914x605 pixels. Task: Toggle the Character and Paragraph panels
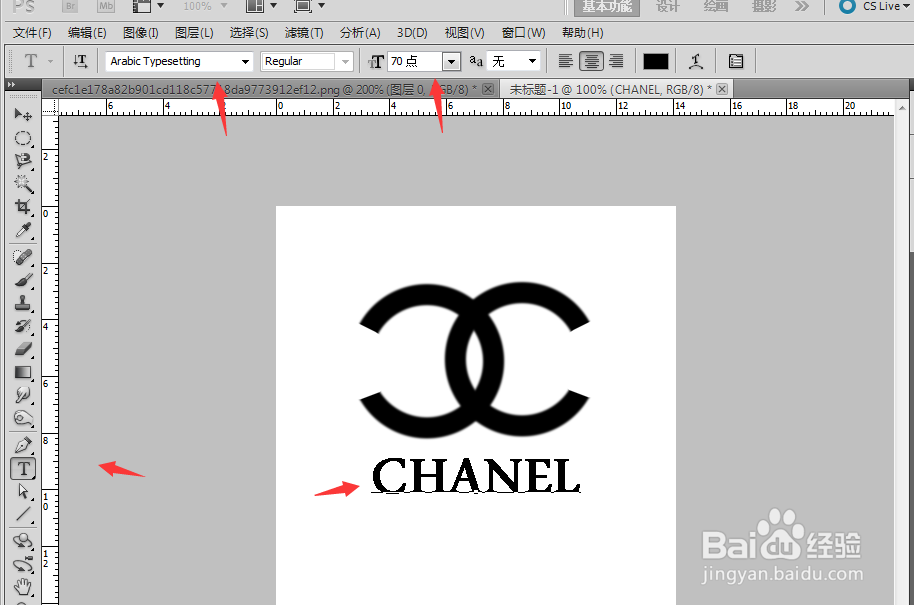(x=736, y=61)
